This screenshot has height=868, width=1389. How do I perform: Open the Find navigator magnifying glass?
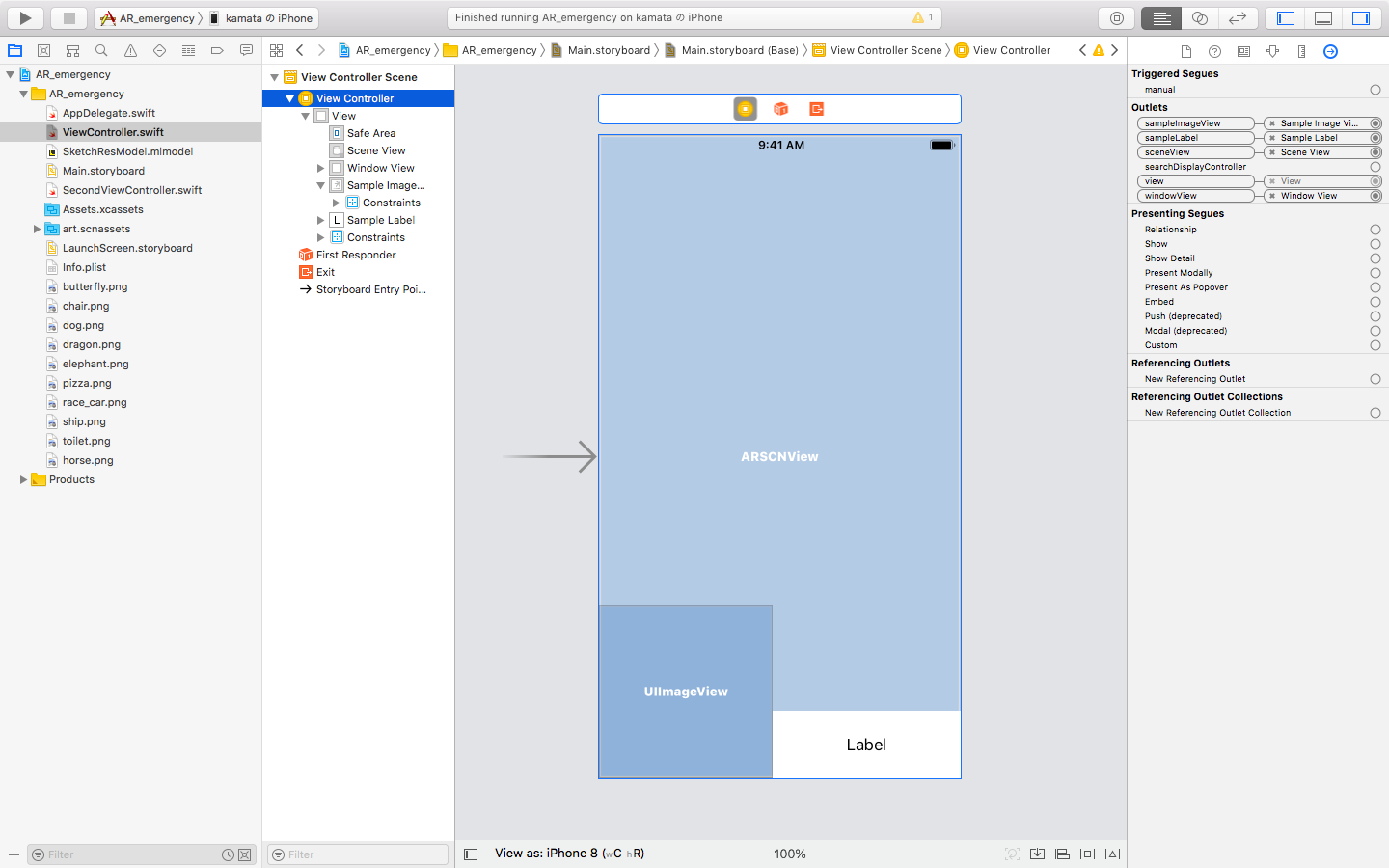click(x=100, y=50)
